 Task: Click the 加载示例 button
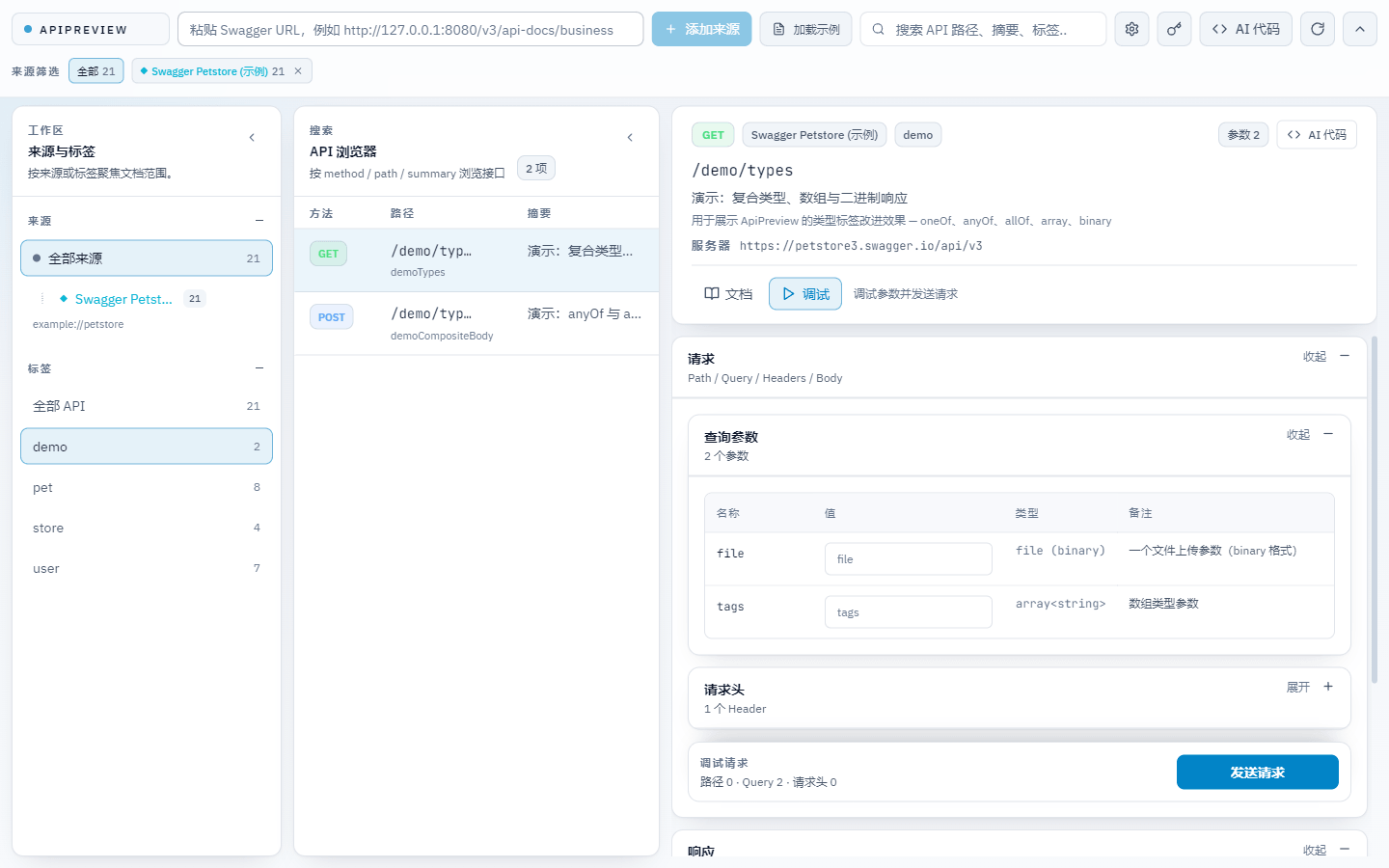805,29
